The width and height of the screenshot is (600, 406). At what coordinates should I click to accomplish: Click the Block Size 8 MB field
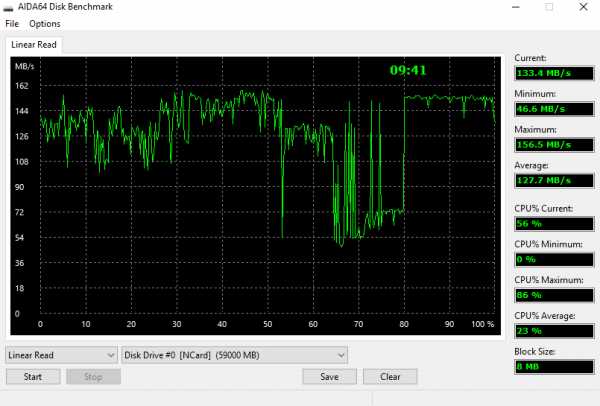pos(554,367)
